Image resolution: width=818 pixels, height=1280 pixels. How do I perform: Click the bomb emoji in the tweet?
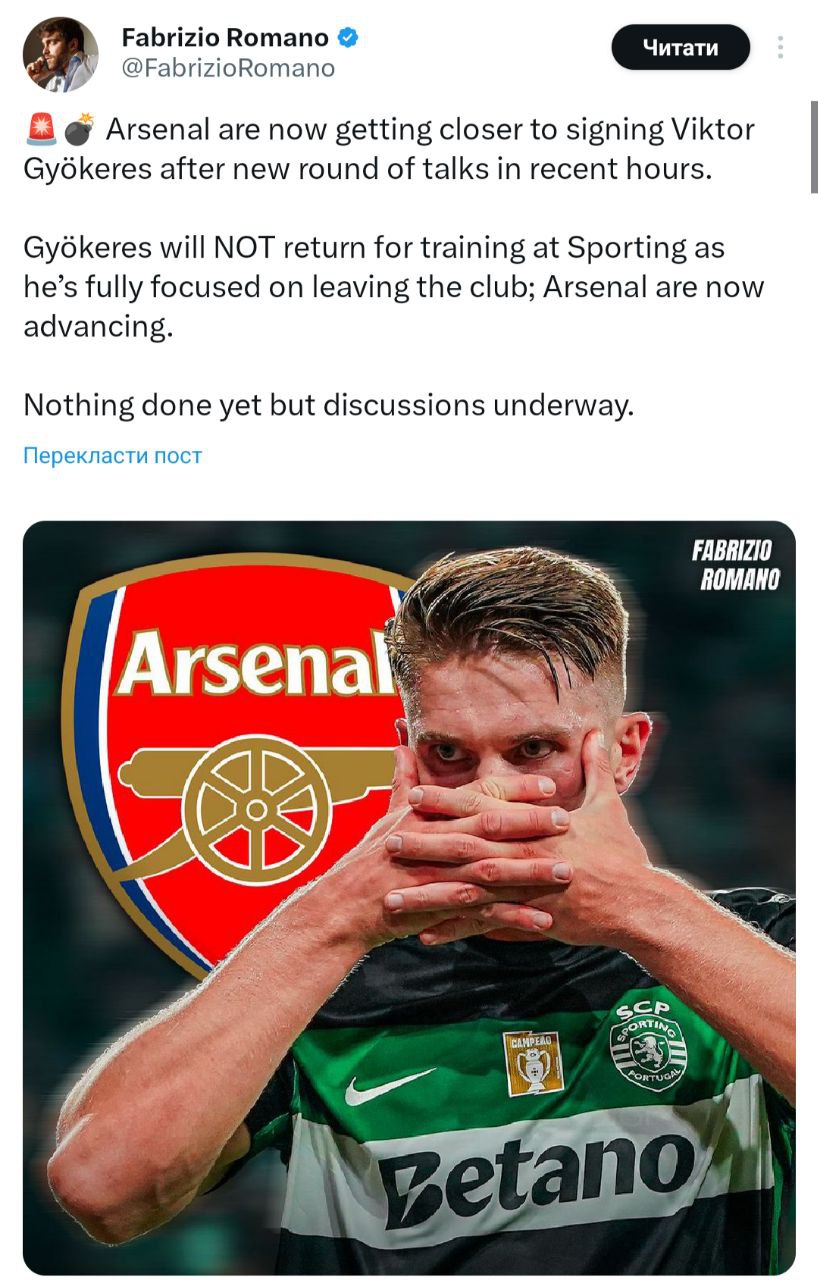pyautogui.click(x=78, y=130)
